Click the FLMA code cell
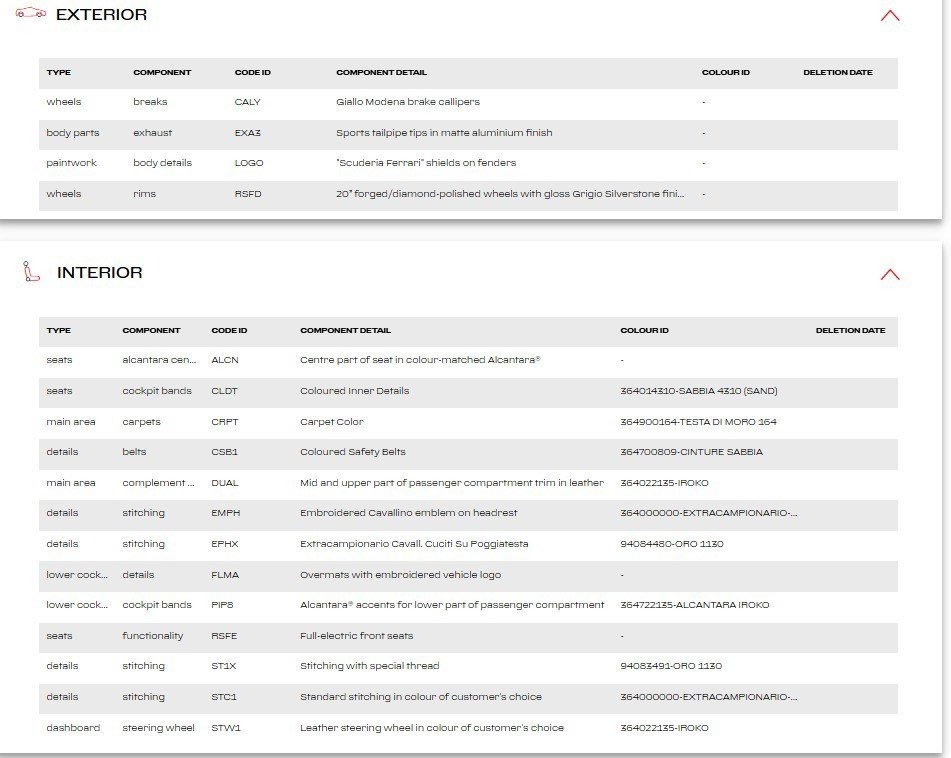951x758 pixels. 225,575
